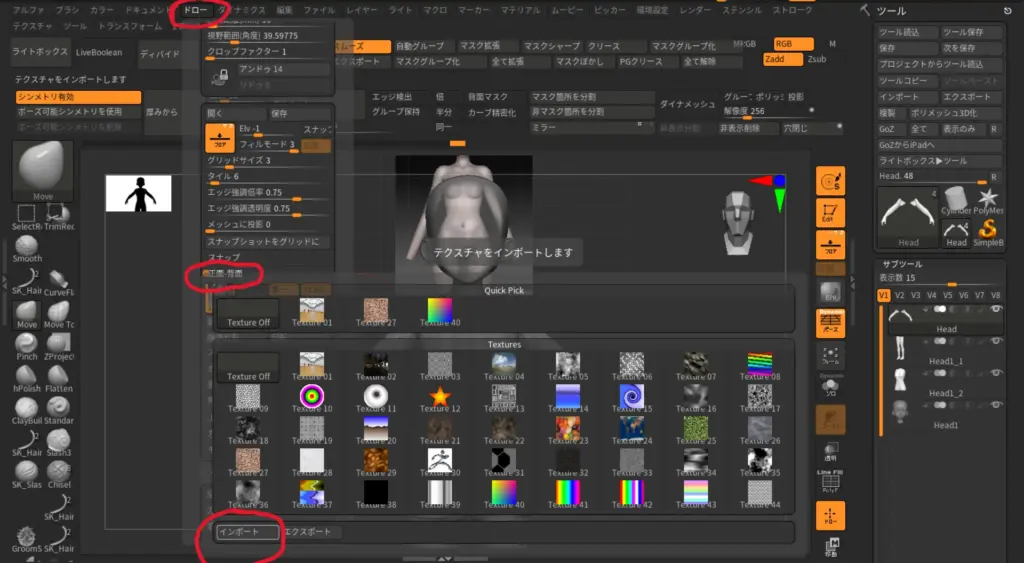
Task: Click the silhouette reference image thumbnail
Action: point(138,193)
